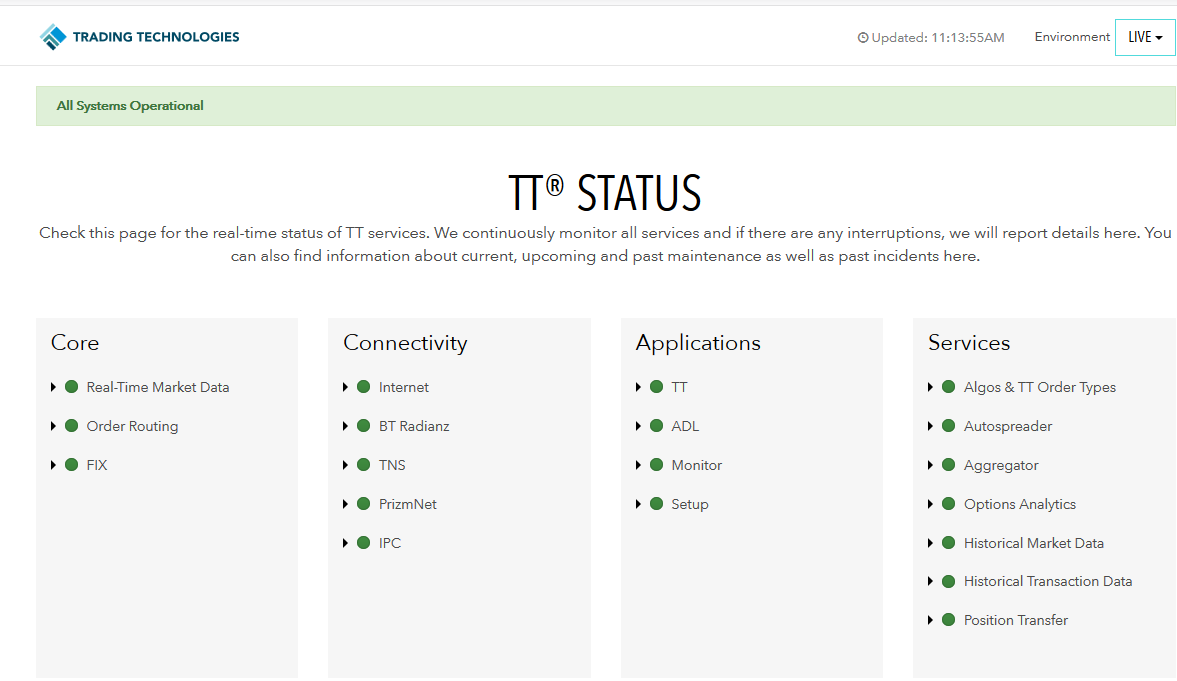This screenshot has width=1177, height=681.
Task: Click green status dot for Setup
Action: point(657,504)
